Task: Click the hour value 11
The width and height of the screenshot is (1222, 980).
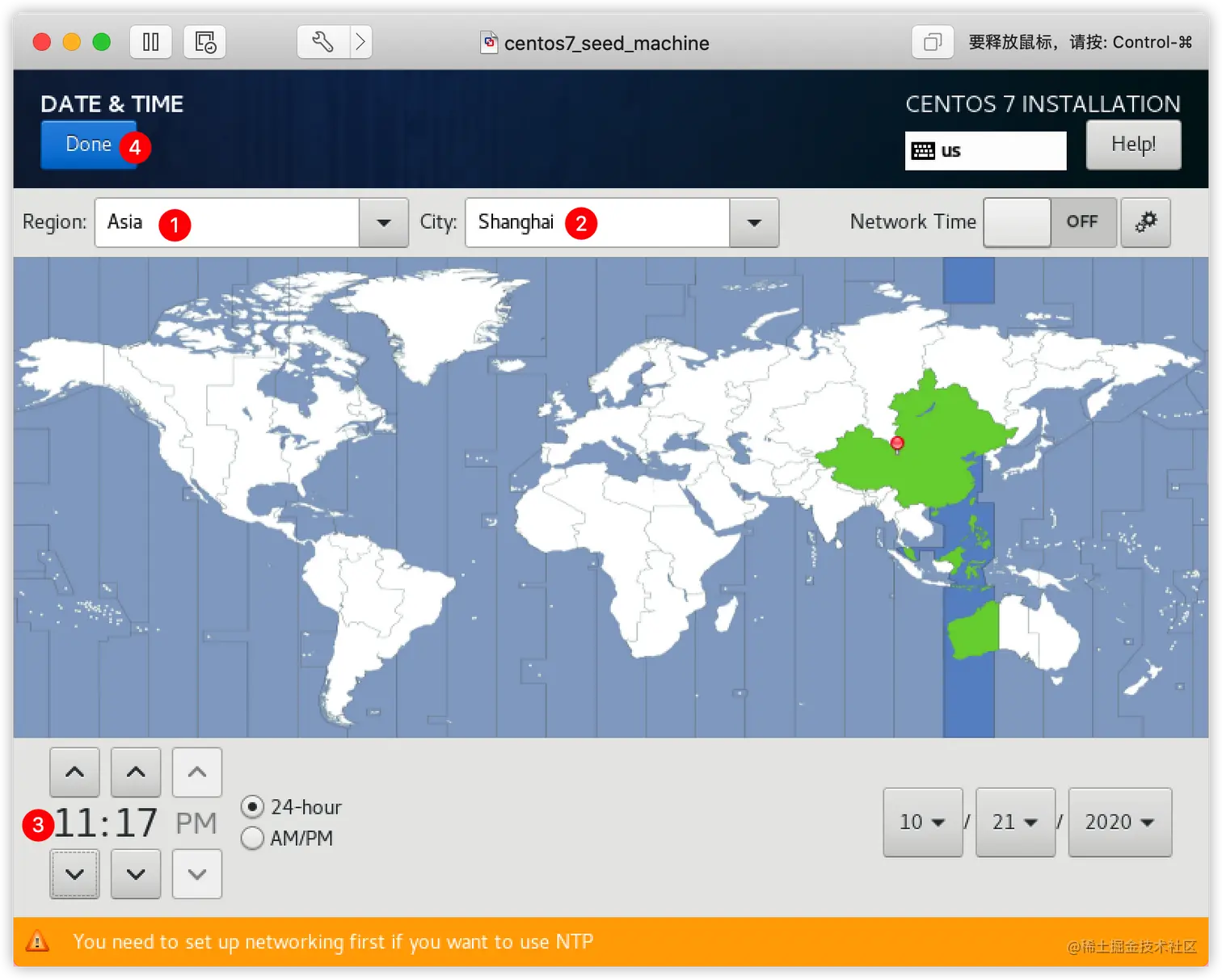Action: pos(75,823)
